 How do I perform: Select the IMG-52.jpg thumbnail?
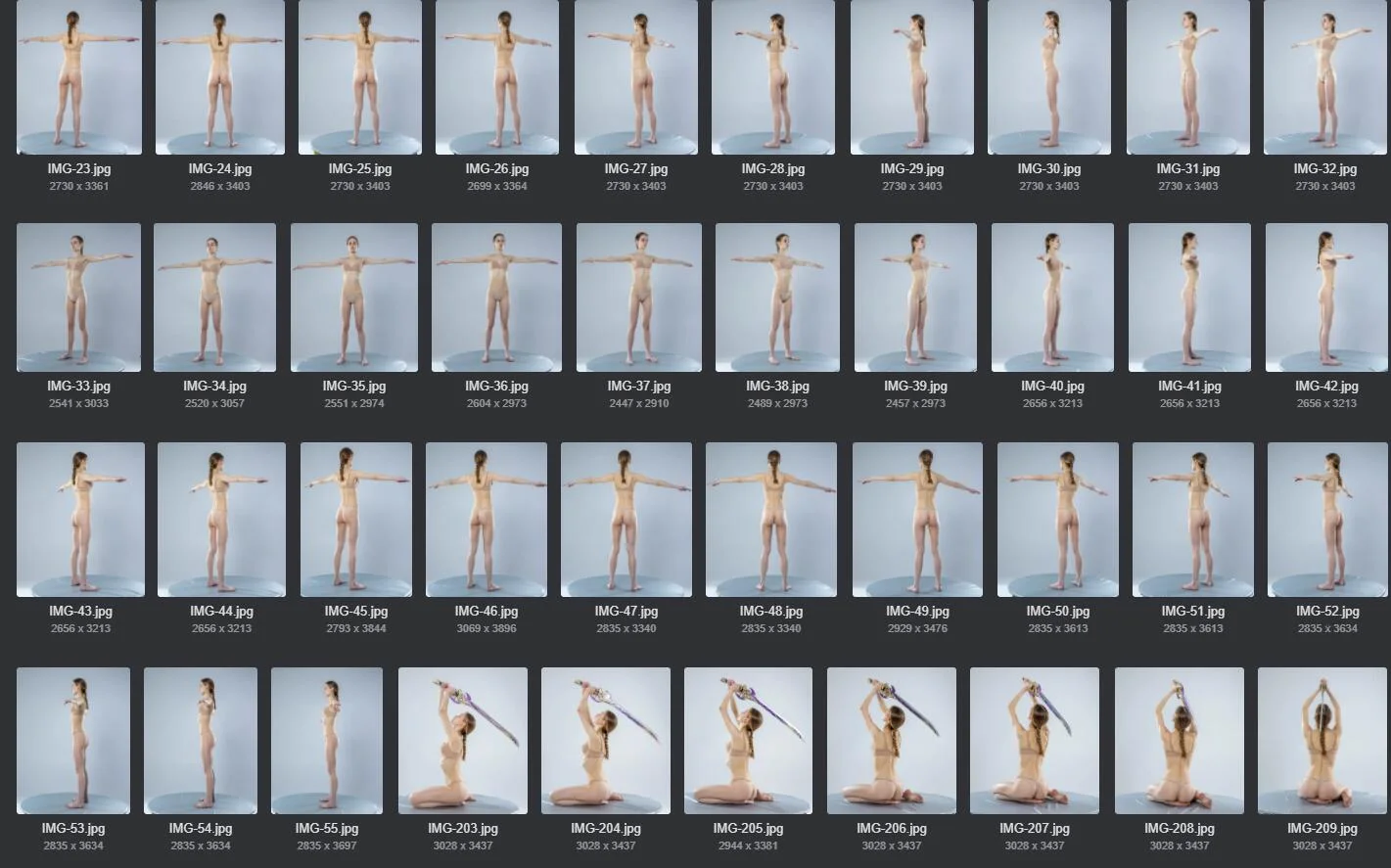click(1327, 520)
